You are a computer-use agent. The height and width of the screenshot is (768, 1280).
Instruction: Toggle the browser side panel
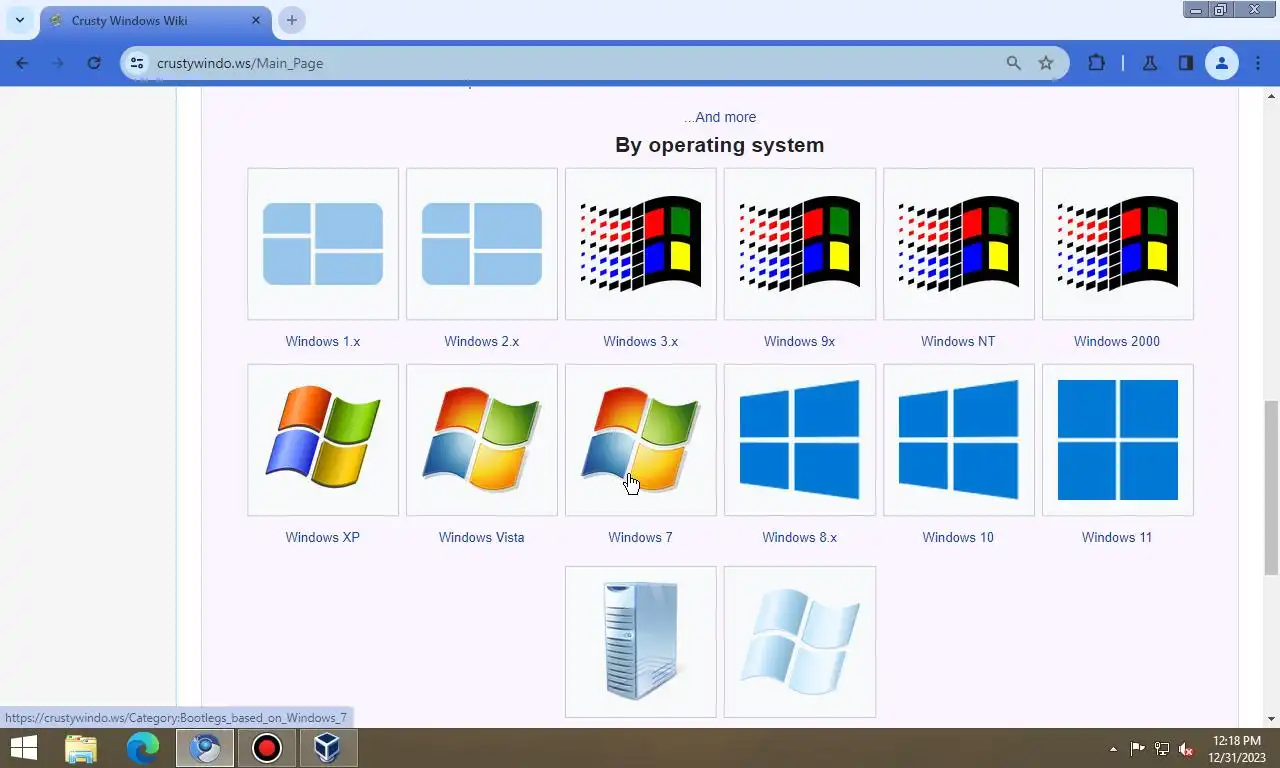pyautogui.click(x=1186, y=63)
